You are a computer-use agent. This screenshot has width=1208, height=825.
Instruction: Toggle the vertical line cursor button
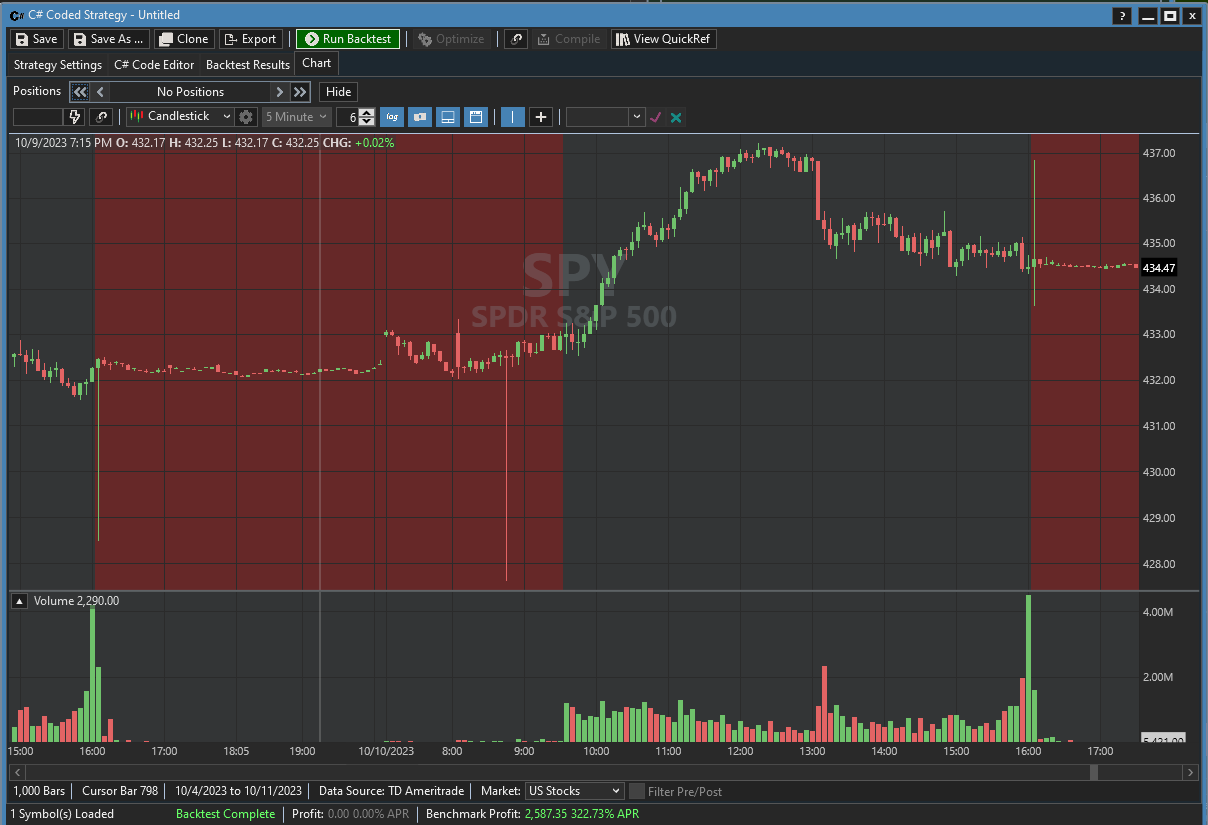point(512,117)
